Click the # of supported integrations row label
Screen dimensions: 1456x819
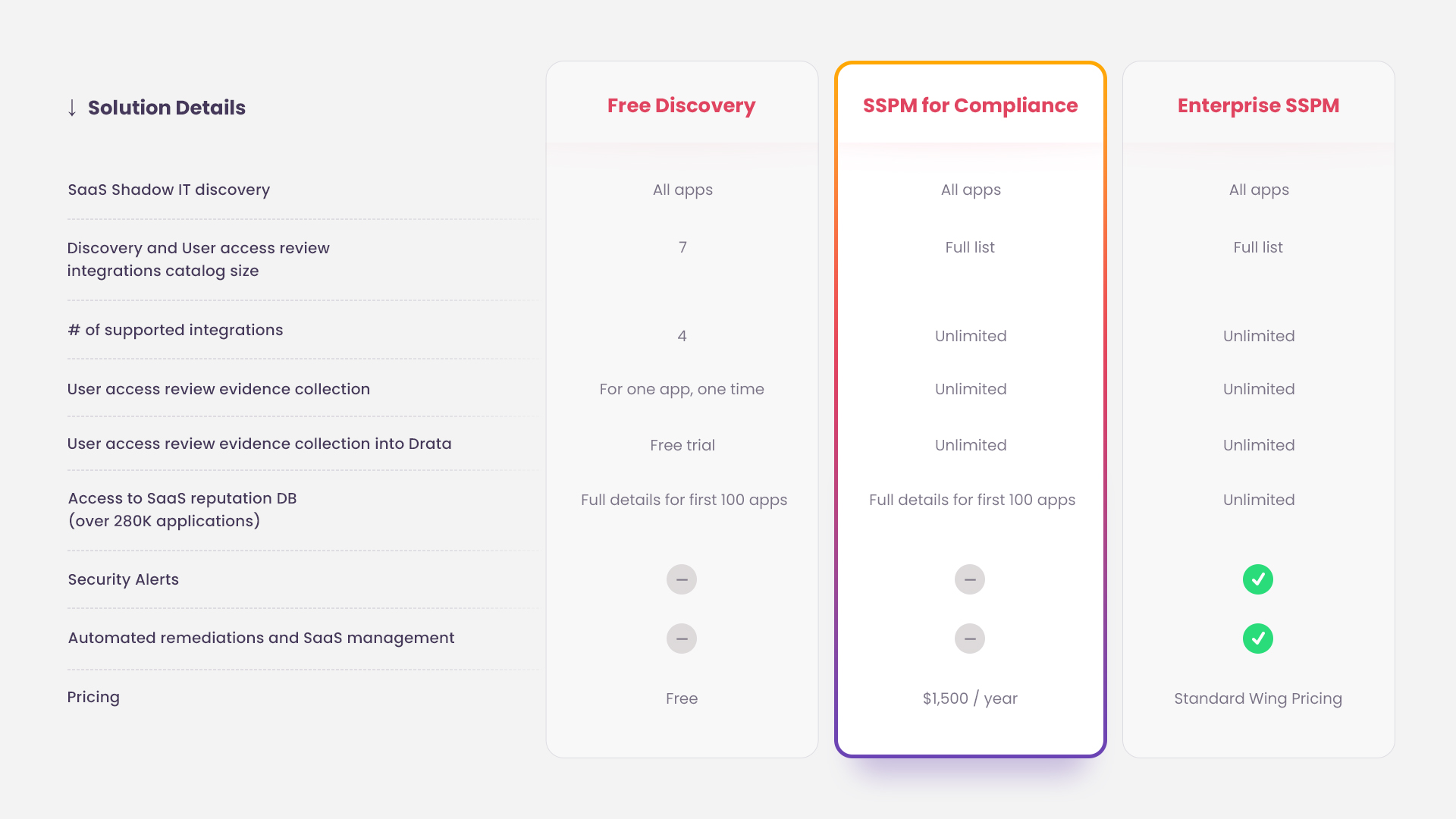pyautogui.click(x=175, y=330)
